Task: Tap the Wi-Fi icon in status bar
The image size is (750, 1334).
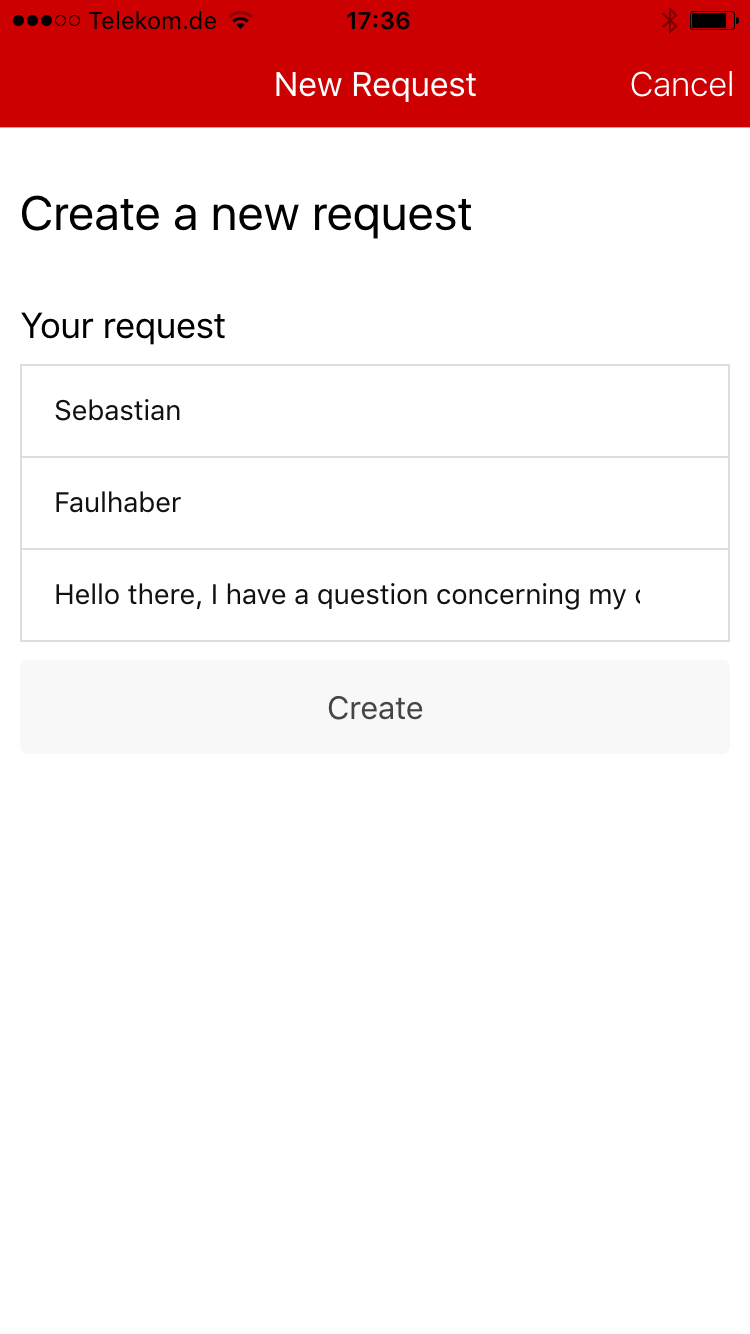Action: (x=240, y=20)
